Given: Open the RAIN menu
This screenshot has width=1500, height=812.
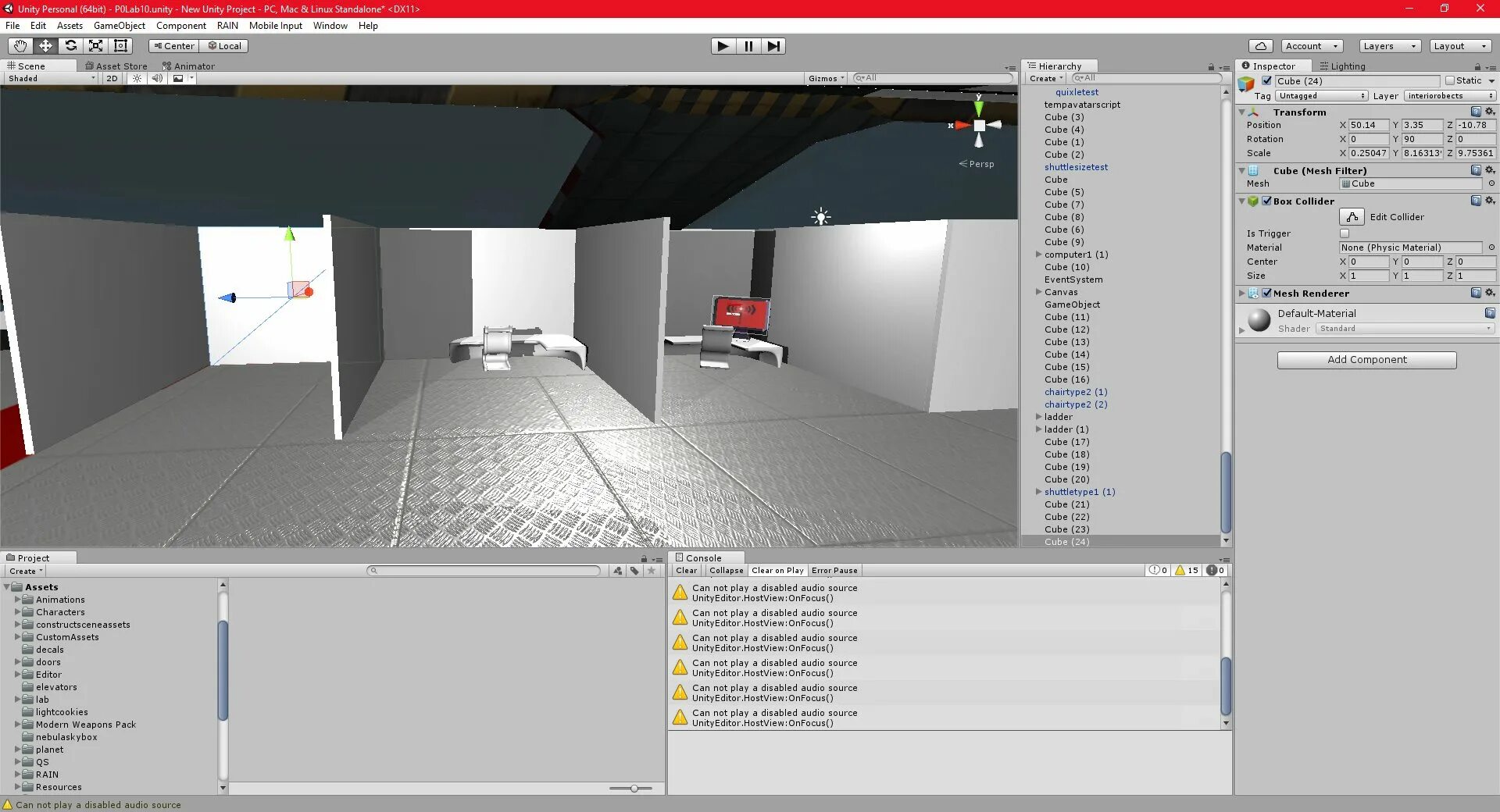Looking at the screenshot, I should pyautogui.click(x=227, y=26).
